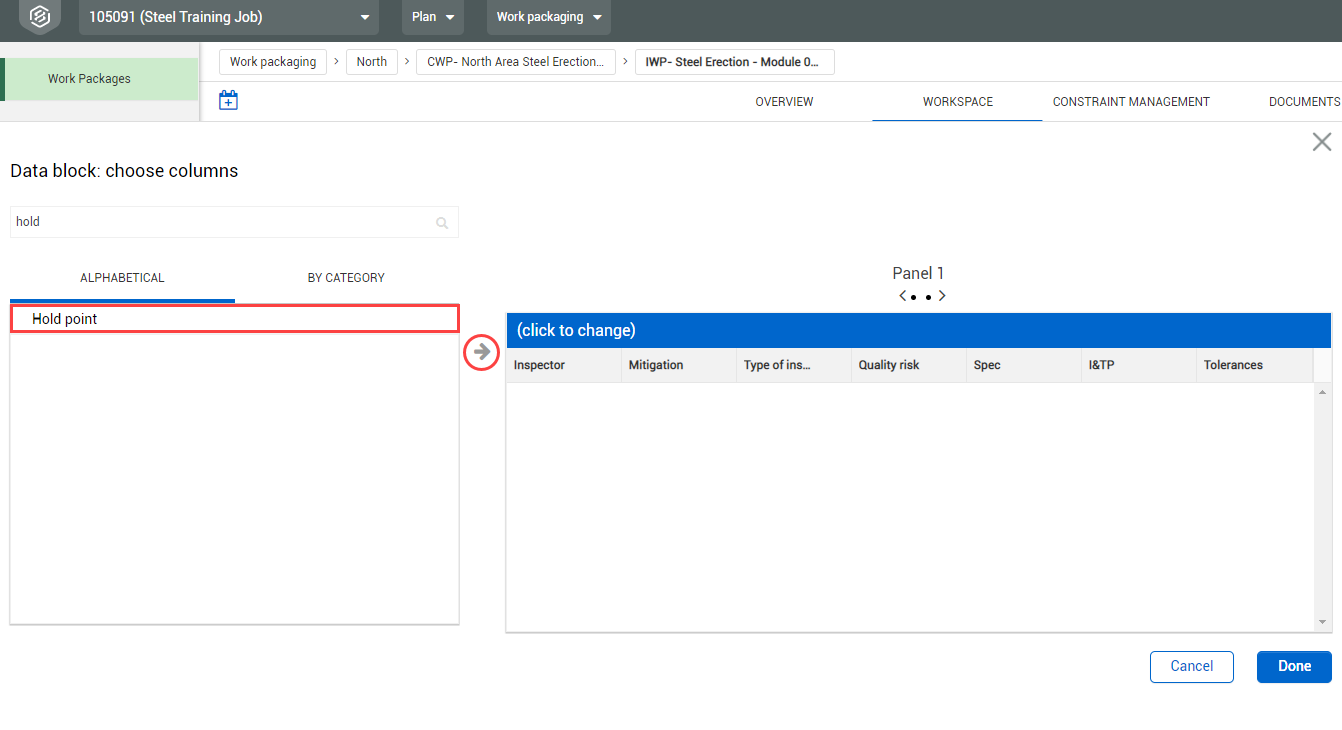Open the Constraint Management tab
Screen dimensions: 1342x730
(x=1131, y=102)
